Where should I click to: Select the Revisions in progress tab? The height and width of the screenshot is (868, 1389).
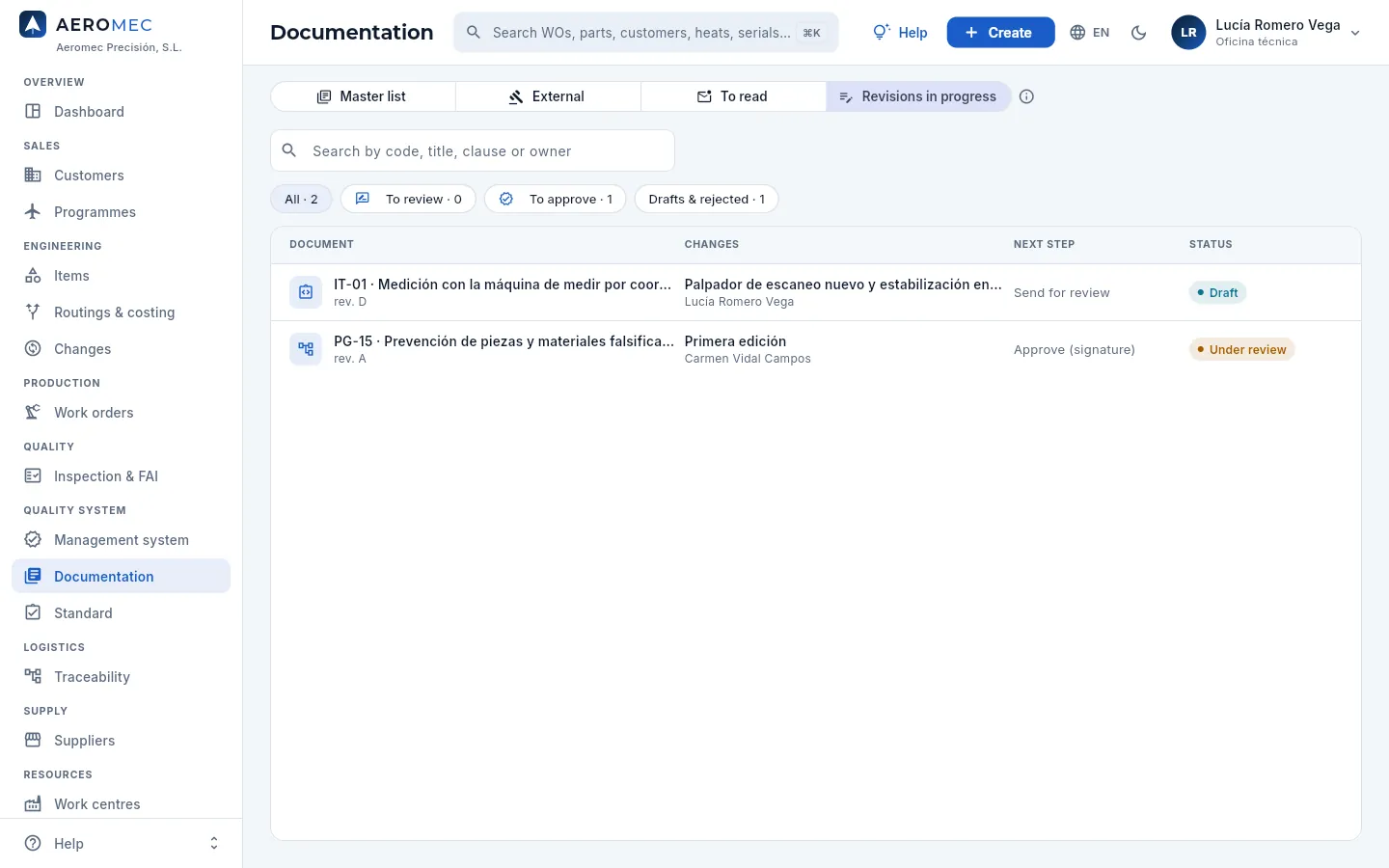(918, 96)
